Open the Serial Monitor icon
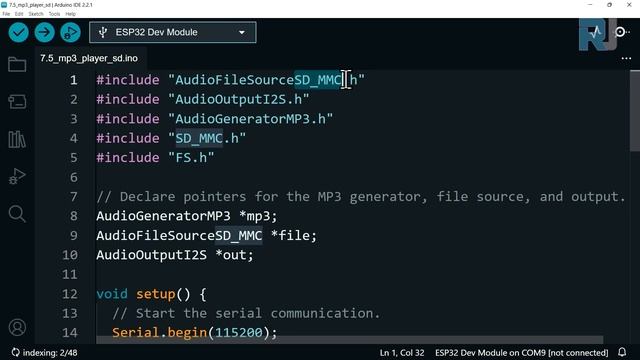Screen dimensions: 640x360 [621, 32]
